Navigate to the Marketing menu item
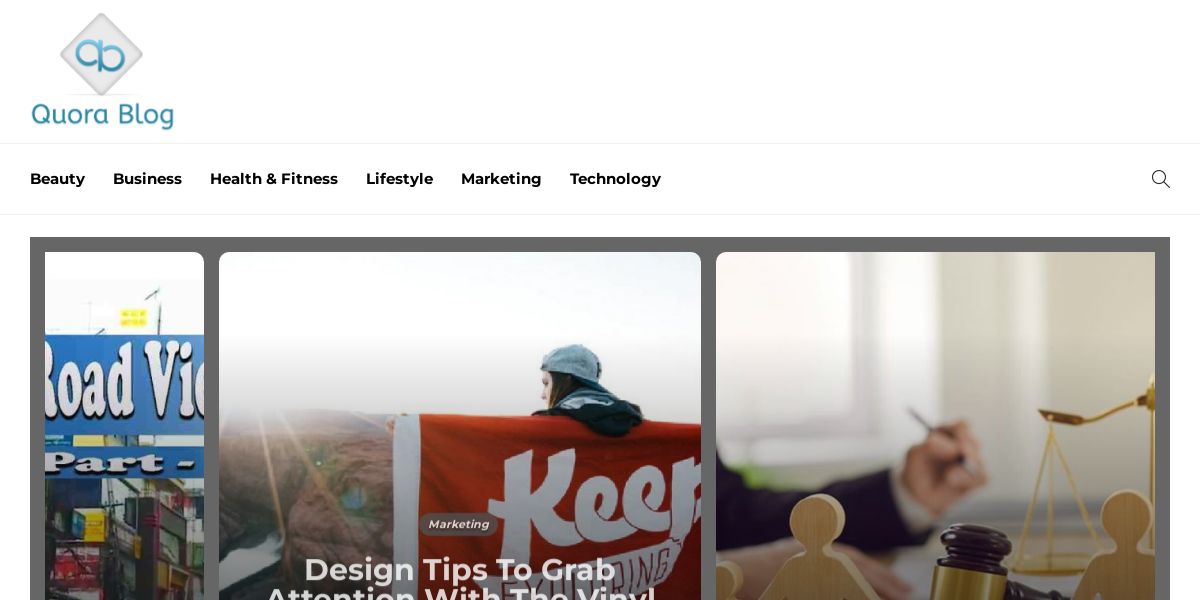The image size is (1200, 600). [501, 179]
